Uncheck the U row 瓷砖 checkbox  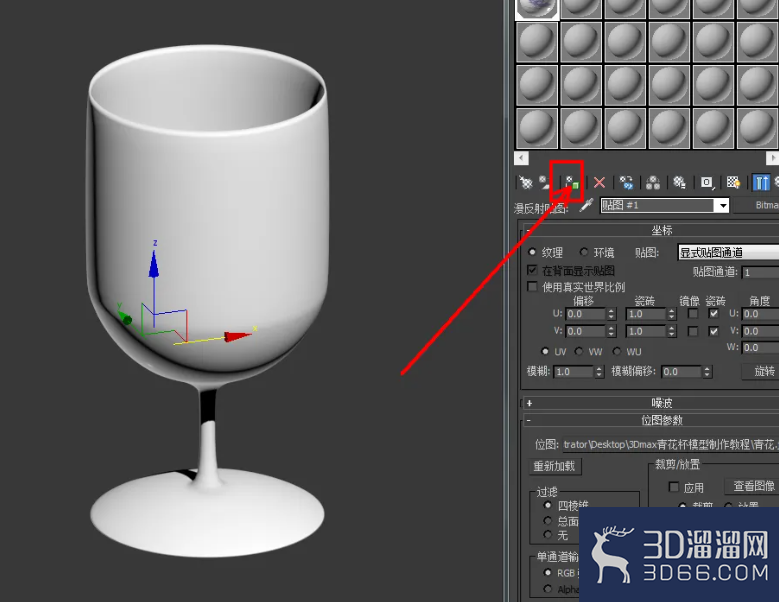click(713, 314)
